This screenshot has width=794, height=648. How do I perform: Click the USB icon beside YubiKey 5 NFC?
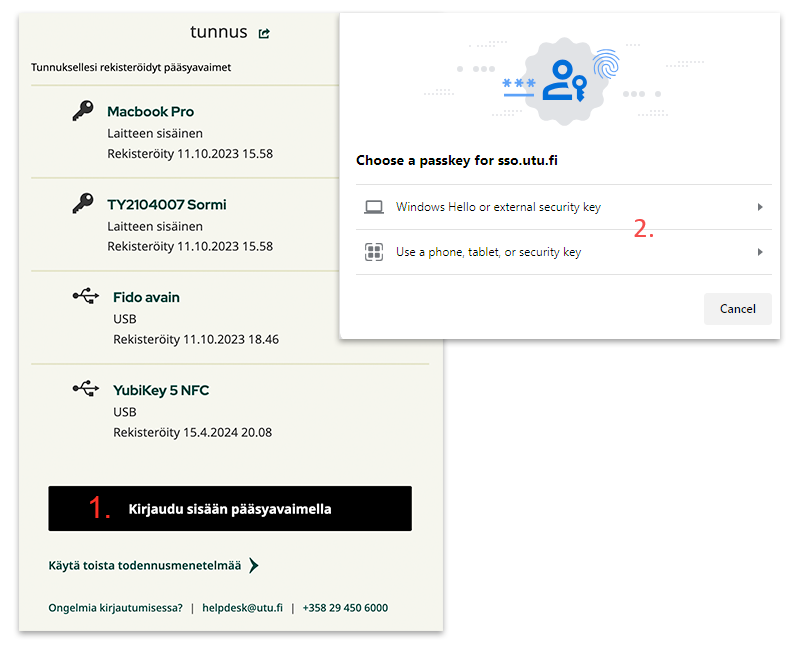pos(86,389)
